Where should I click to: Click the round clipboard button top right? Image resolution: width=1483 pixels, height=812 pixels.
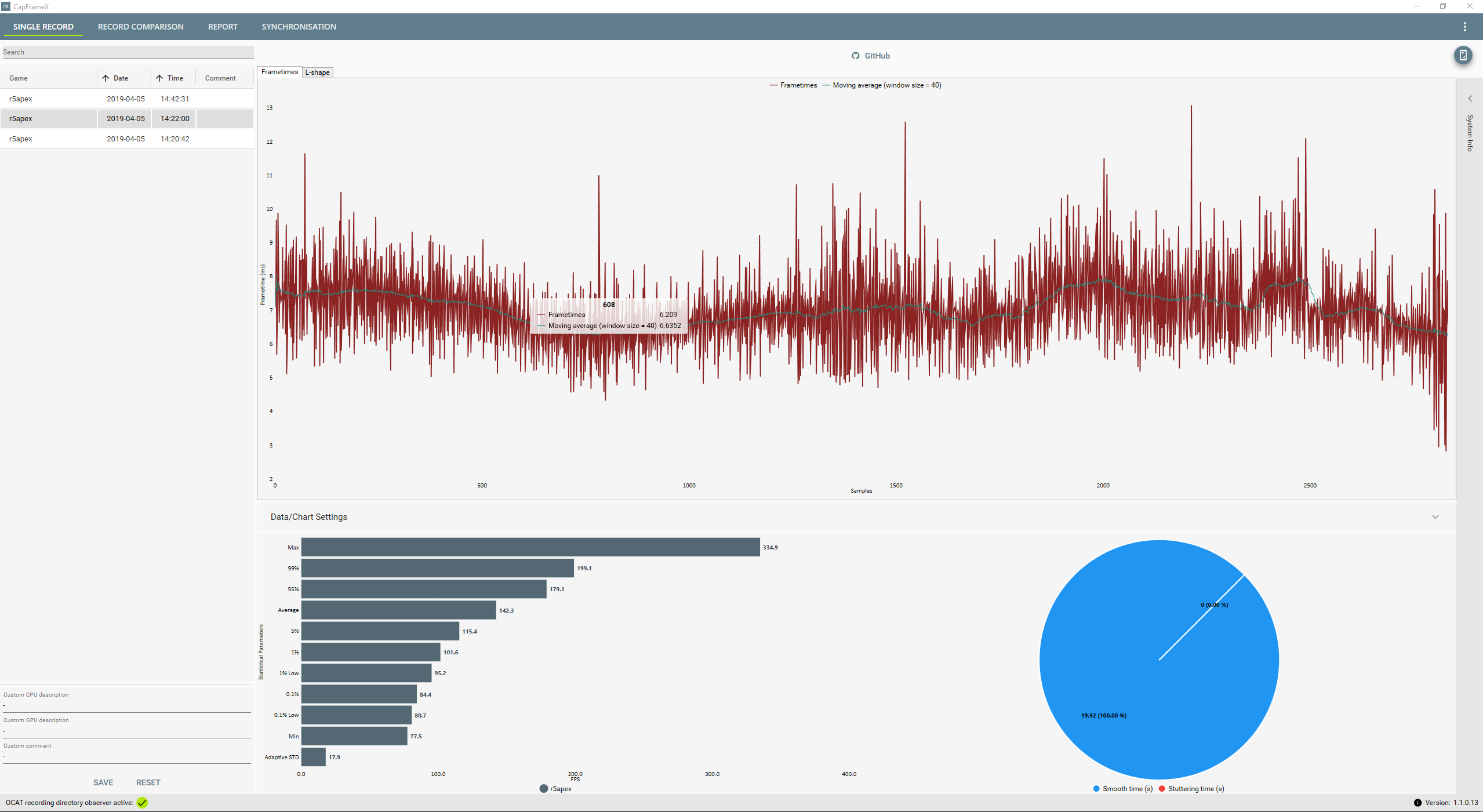(1463, 56)
